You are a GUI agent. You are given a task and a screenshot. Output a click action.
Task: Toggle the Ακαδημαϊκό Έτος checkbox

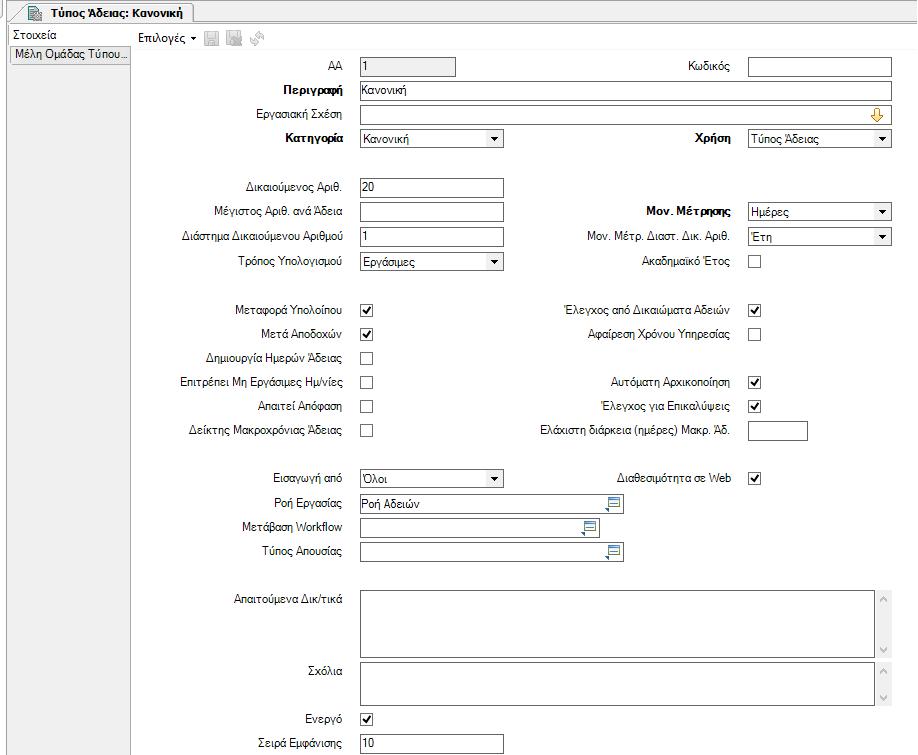pyautogui.click(x=755, y=262)
